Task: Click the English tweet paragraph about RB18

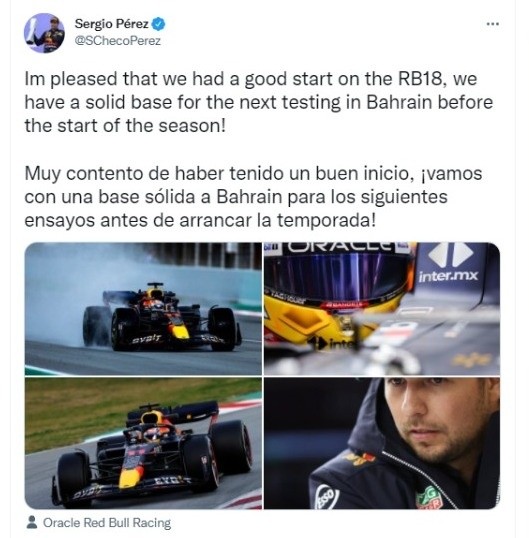Action: pos(259,102)
